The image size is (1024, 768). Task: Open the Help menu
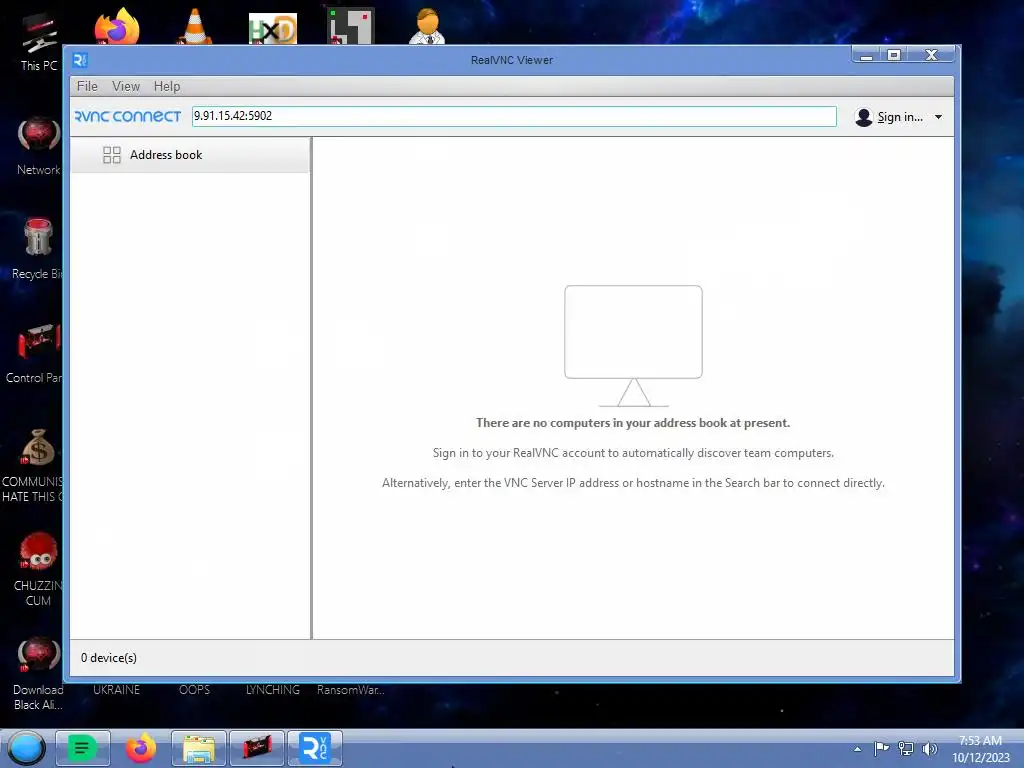point(167,86)
